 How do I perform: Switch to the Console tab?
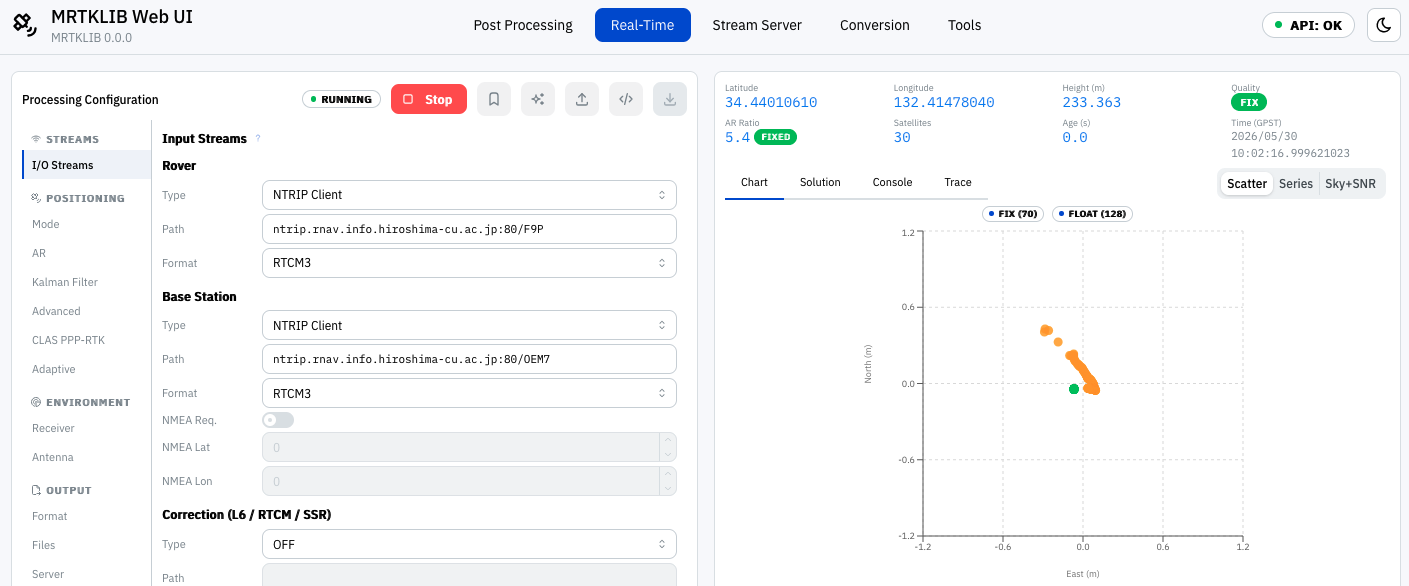pos(892,182)
